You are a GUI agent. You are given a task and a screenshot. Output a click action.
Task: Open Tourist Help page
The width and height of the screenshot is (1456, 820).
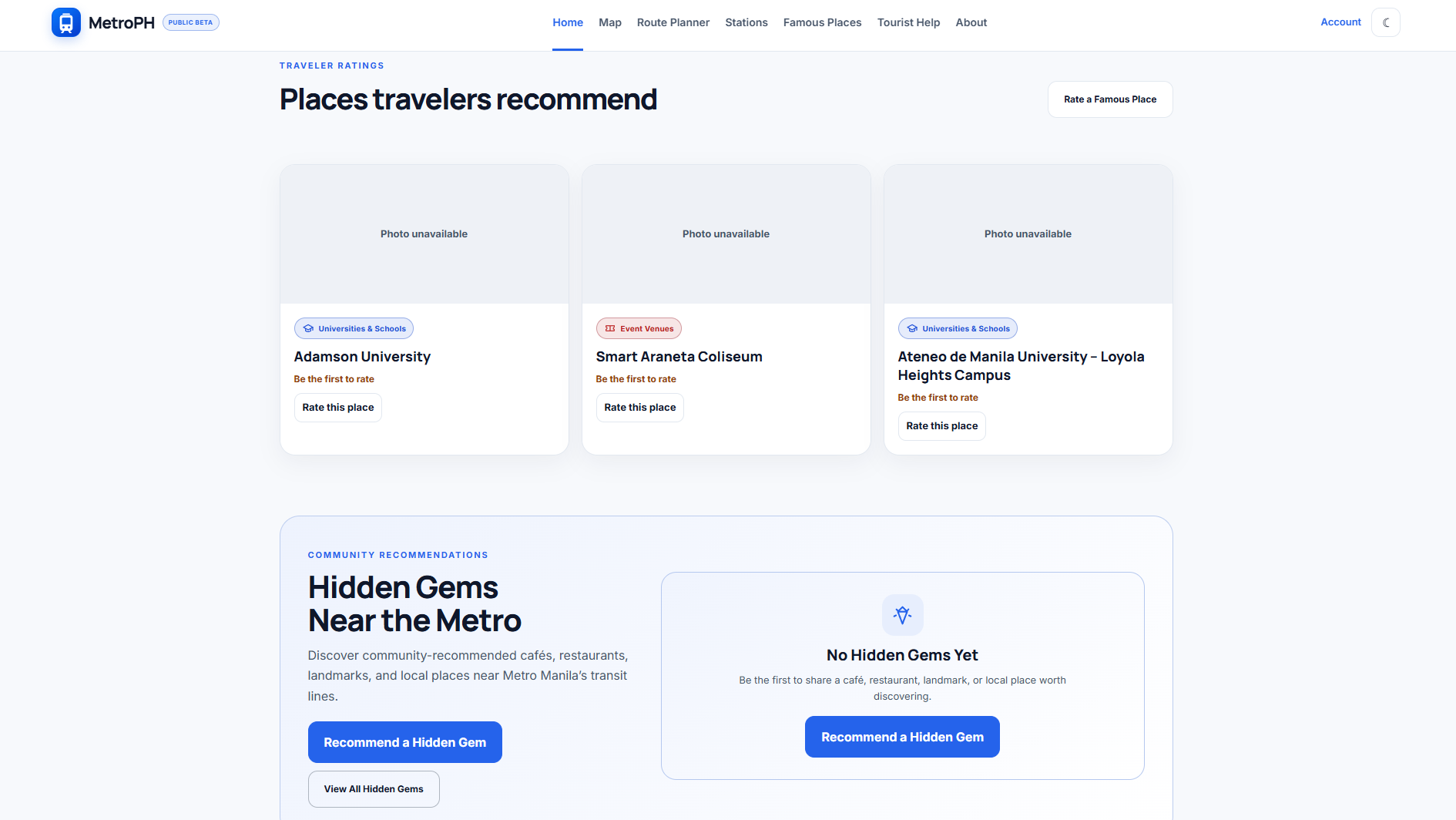click(x=909, y=22)
